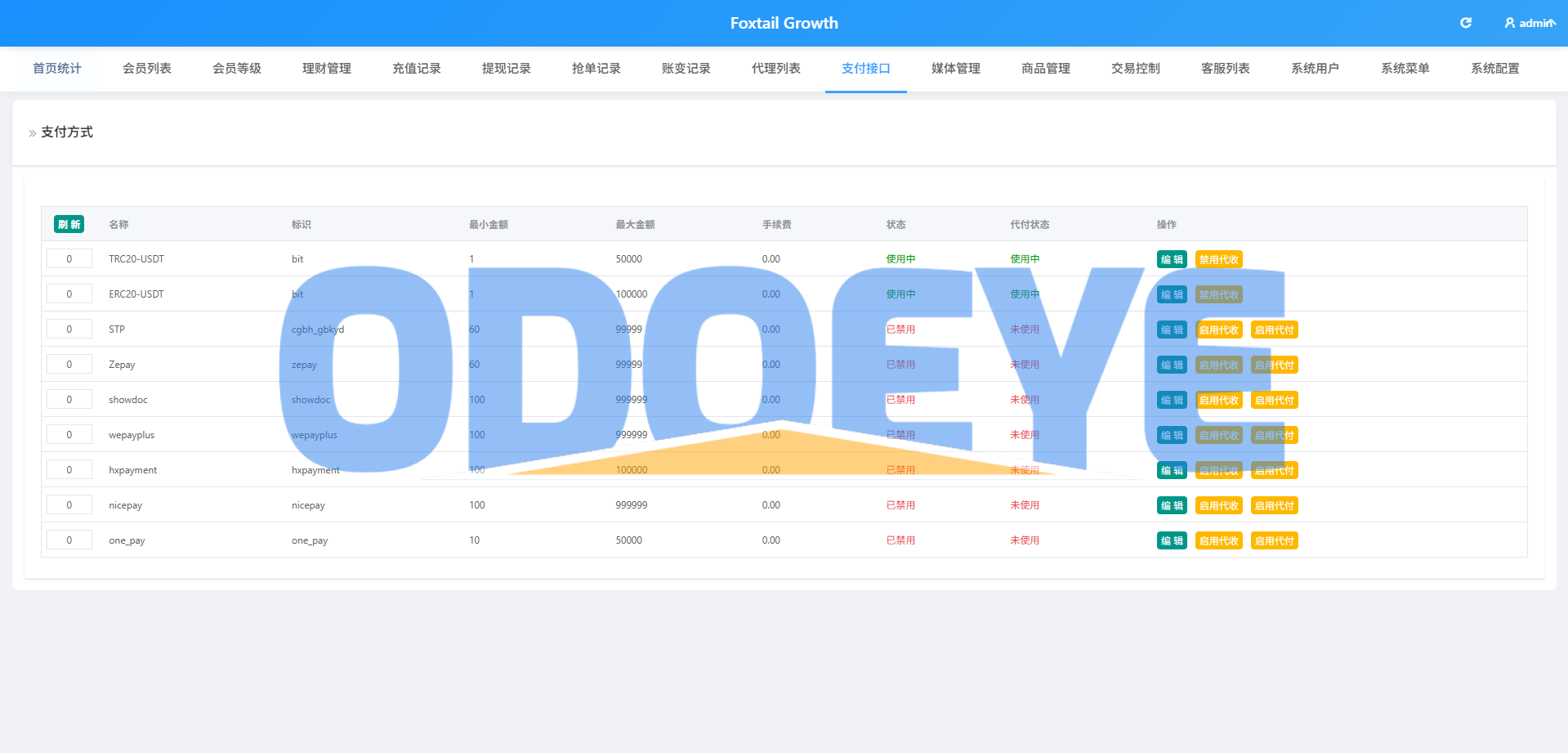1568x753 pixels.
Task: Edit the one_pay payment method
Action: point(1172,540)
